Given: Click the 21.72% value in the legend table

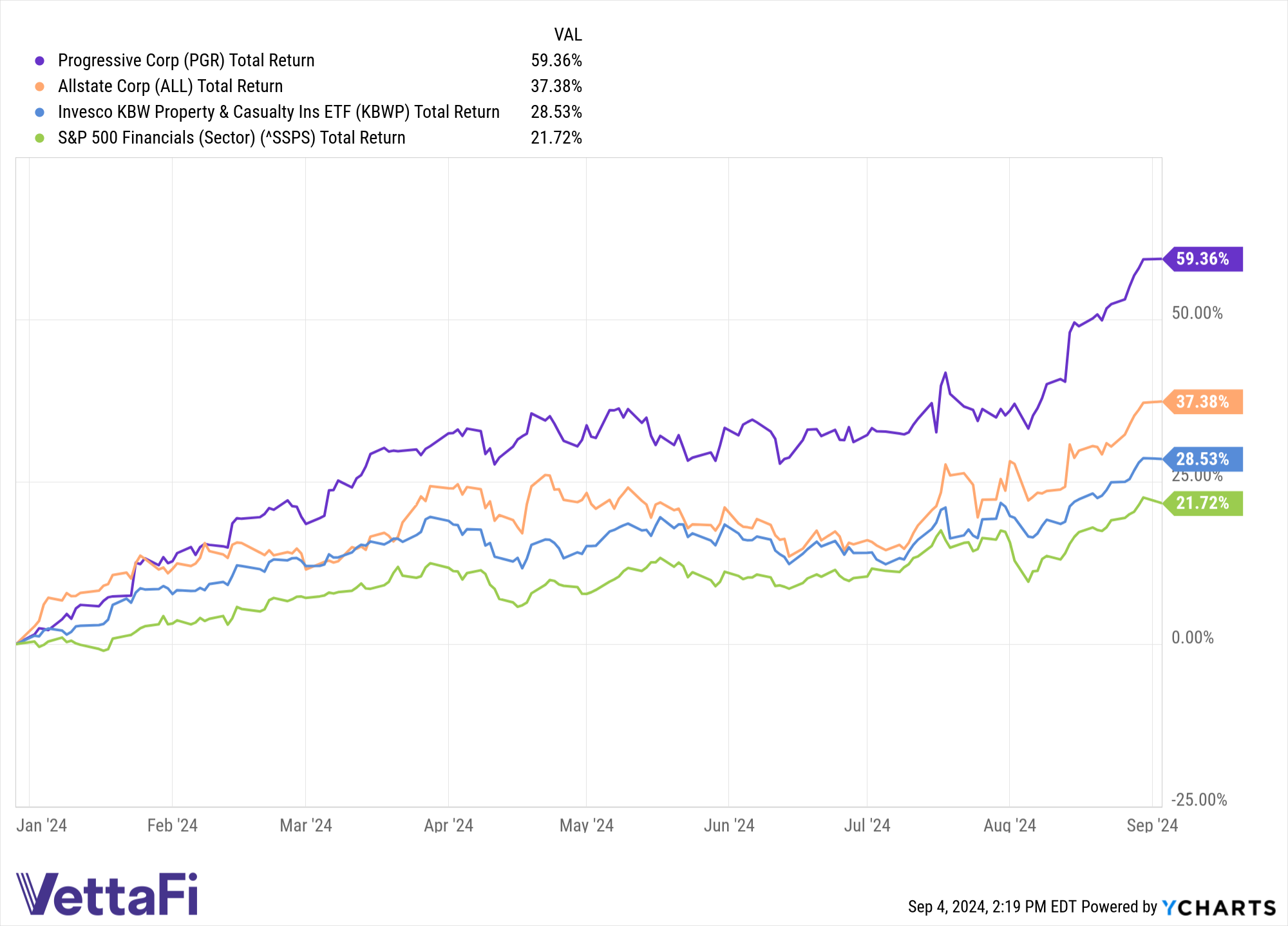Looking at the screenshot, I should click(556, 138).
